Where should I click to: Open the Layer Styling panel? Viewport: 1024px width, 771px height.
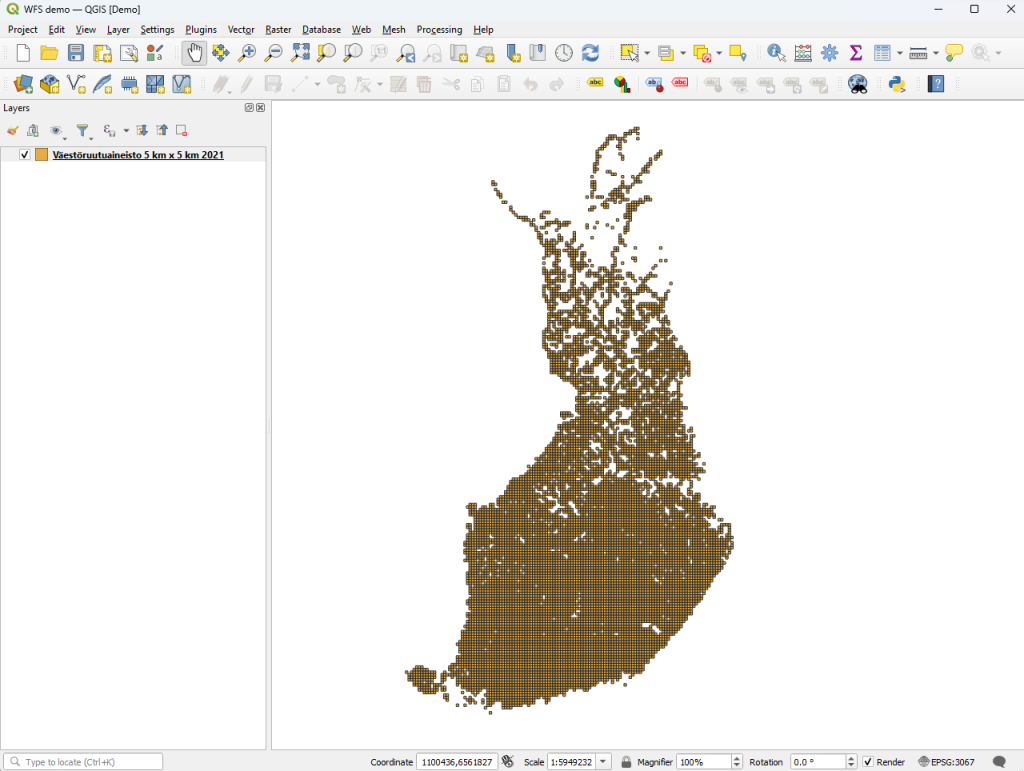pyautogui.click(x=13, y=131)
